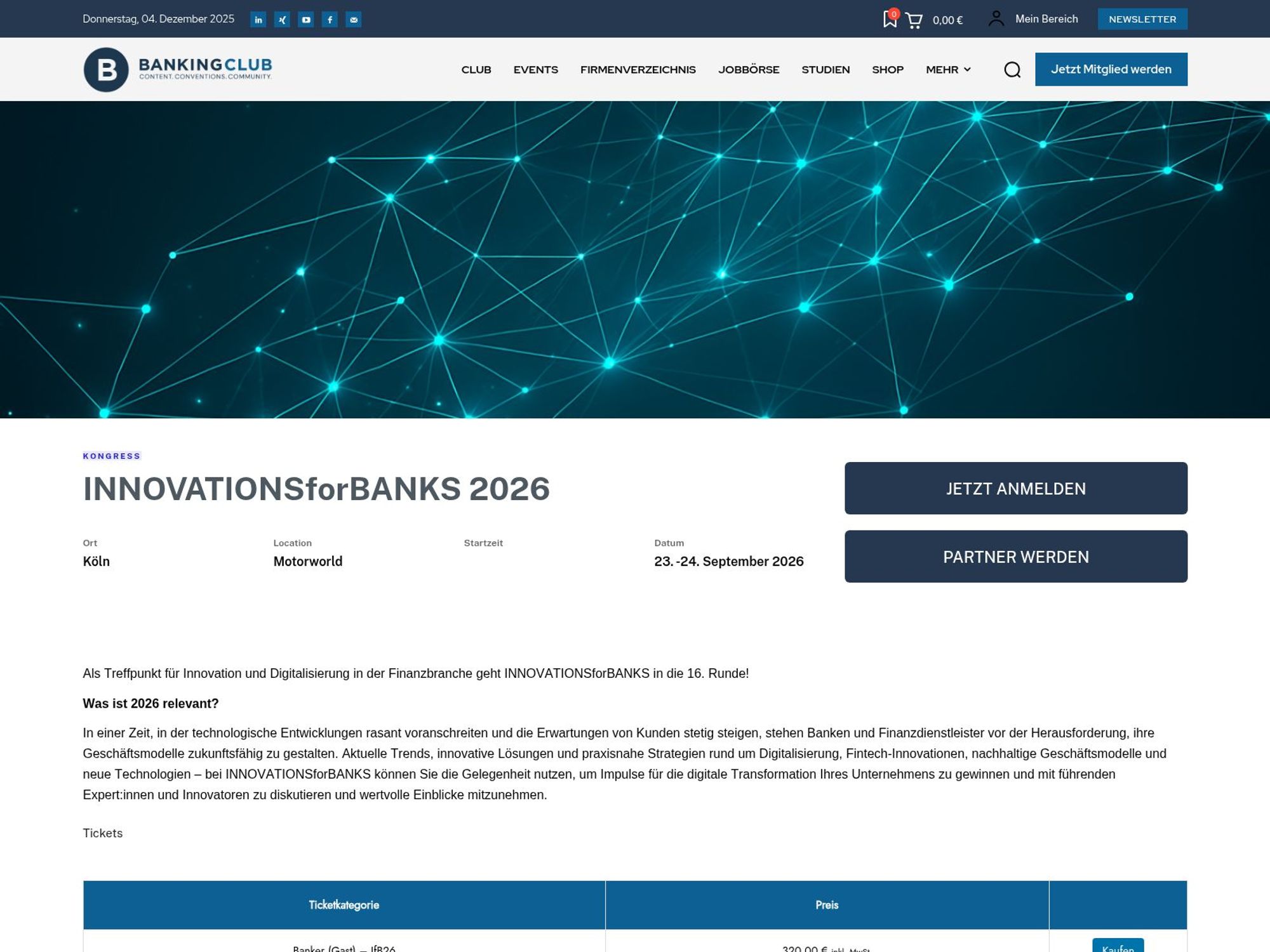The image size is (1270, 952).
Task: Click Jetzt Mitglied werden
Action: click(x=1112, y=69)
